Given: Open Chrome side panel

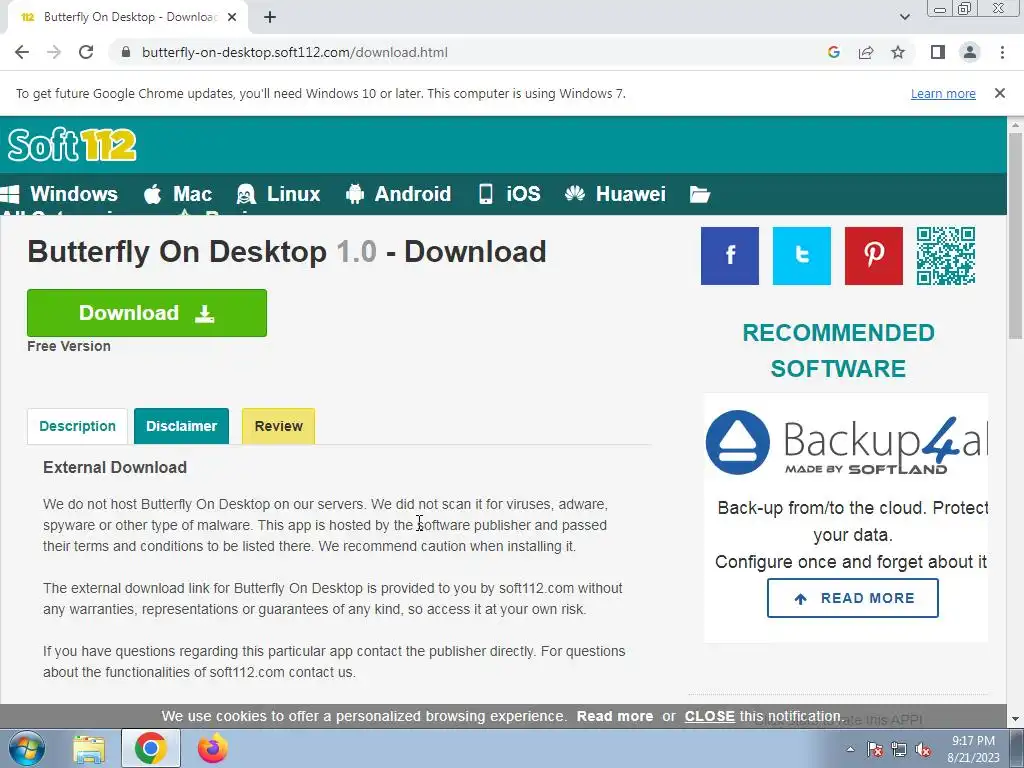Looking at the screenshot, I should [x=938, y=52].
